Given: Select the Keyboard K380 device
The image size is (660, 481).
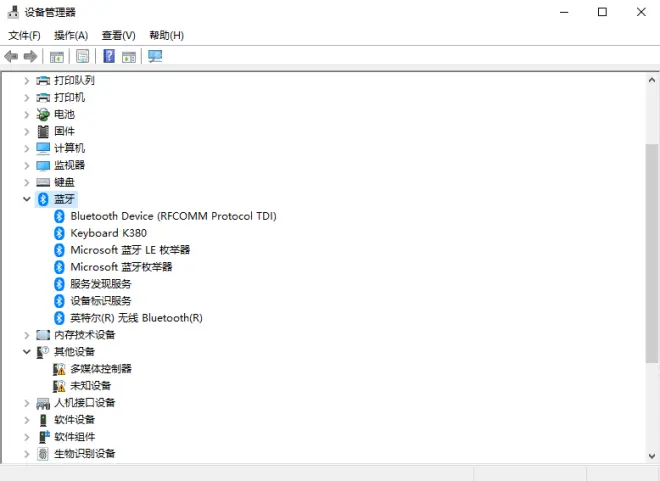Looking at the screenshot, I should pyautogui.click(x=109, y=233).
